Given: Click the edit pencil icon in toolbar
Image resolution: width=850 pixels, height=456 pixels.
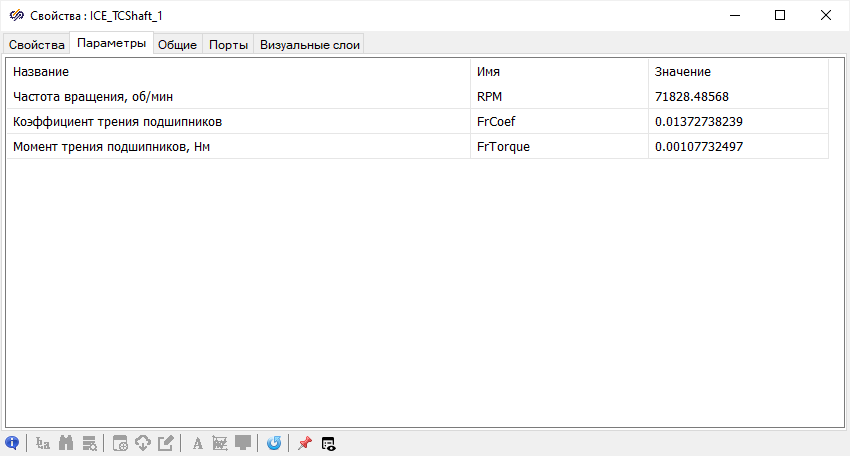Looking at the screenshot, I should (166, 443).
